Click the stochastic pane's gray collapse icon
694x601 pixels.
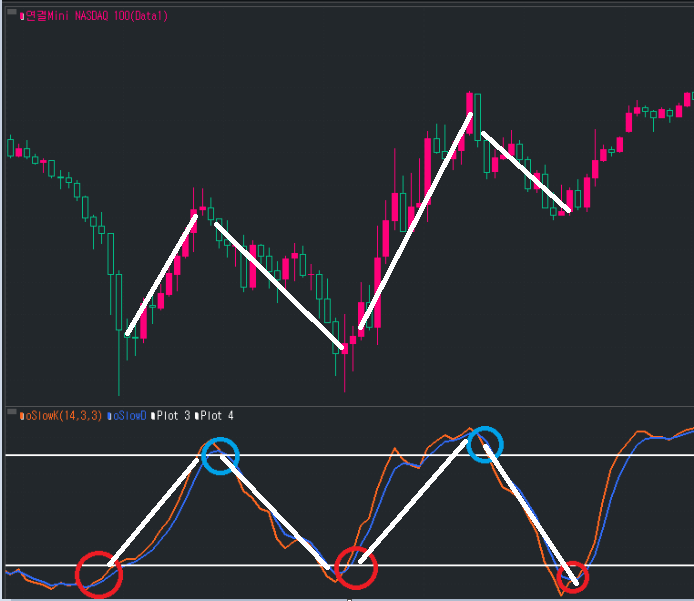12,412
